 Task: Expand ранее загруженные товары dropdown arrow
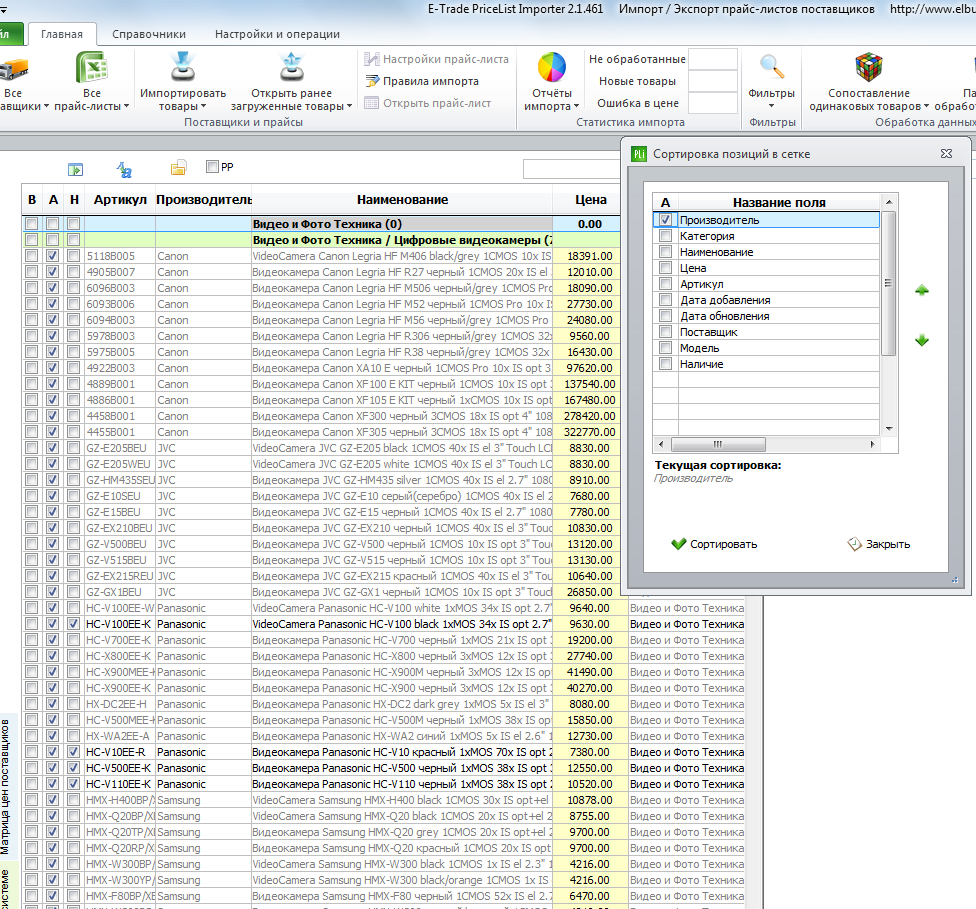(x=349, y=106)
